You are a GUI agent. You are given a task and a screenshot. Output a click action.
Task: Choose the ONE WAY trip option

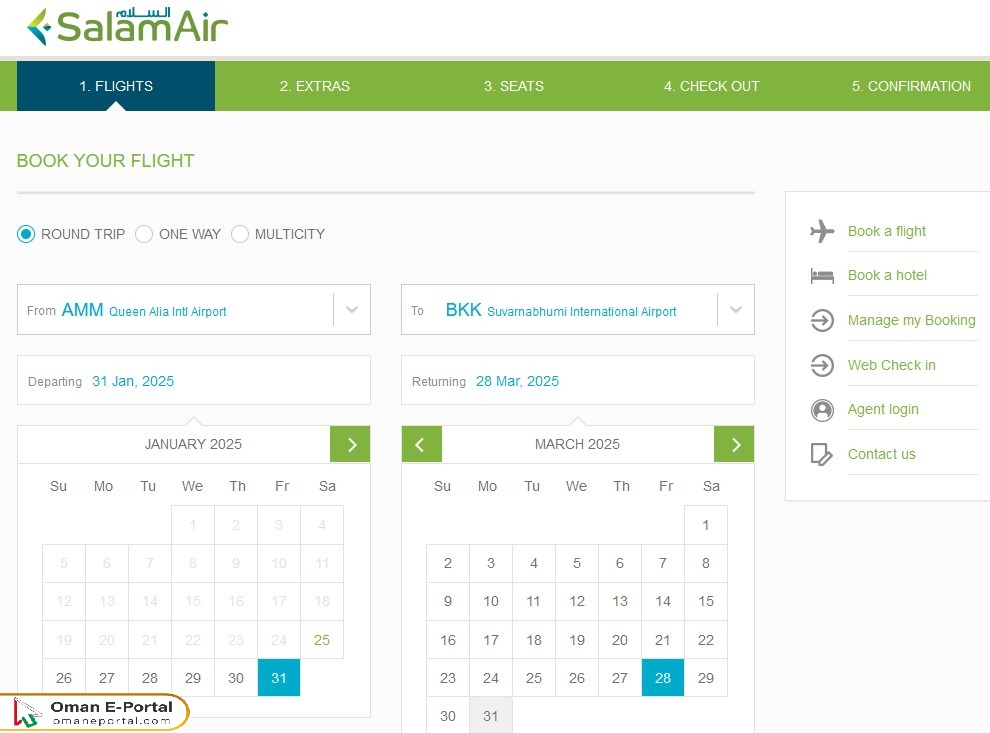pyautogui.click(x=144, y=233)
